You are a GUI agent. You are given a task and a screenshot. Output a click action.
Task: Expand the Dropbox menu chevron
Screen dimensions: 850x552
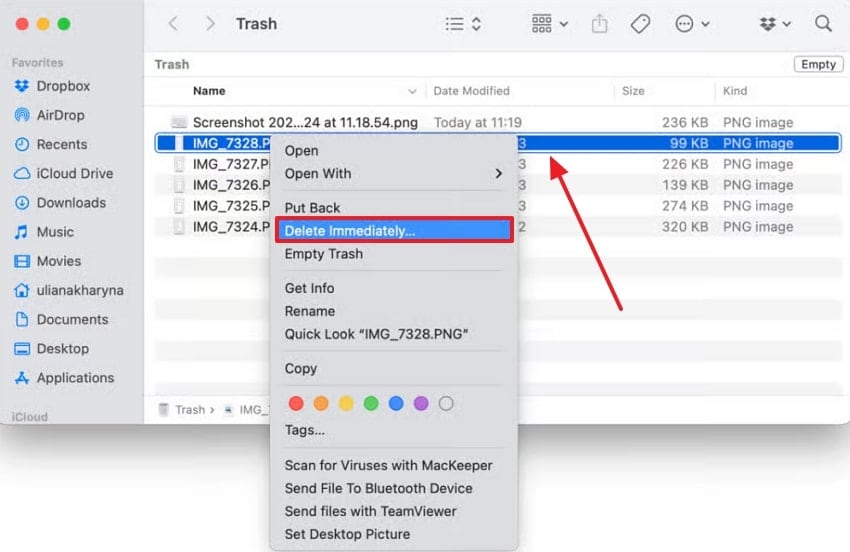click(787, 24)
